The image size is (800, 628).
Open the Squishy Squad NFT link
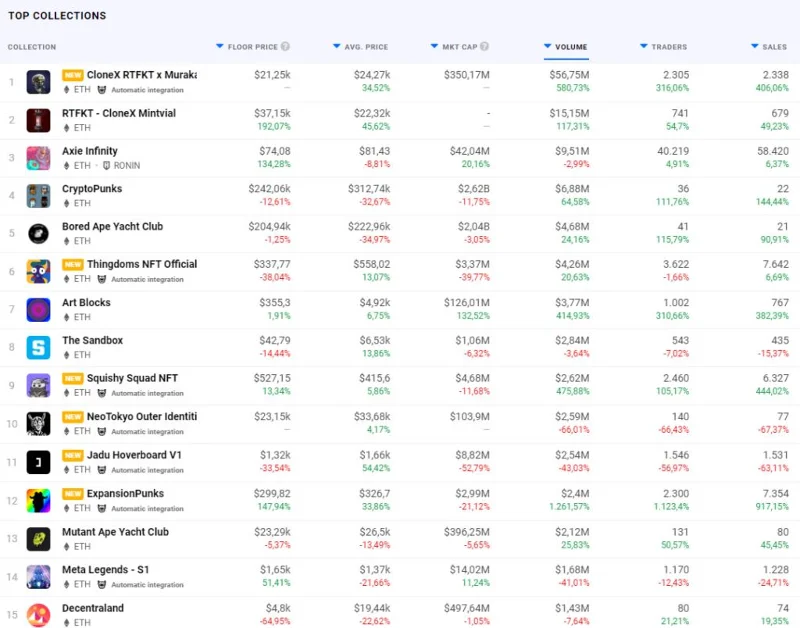click(132, 379)
